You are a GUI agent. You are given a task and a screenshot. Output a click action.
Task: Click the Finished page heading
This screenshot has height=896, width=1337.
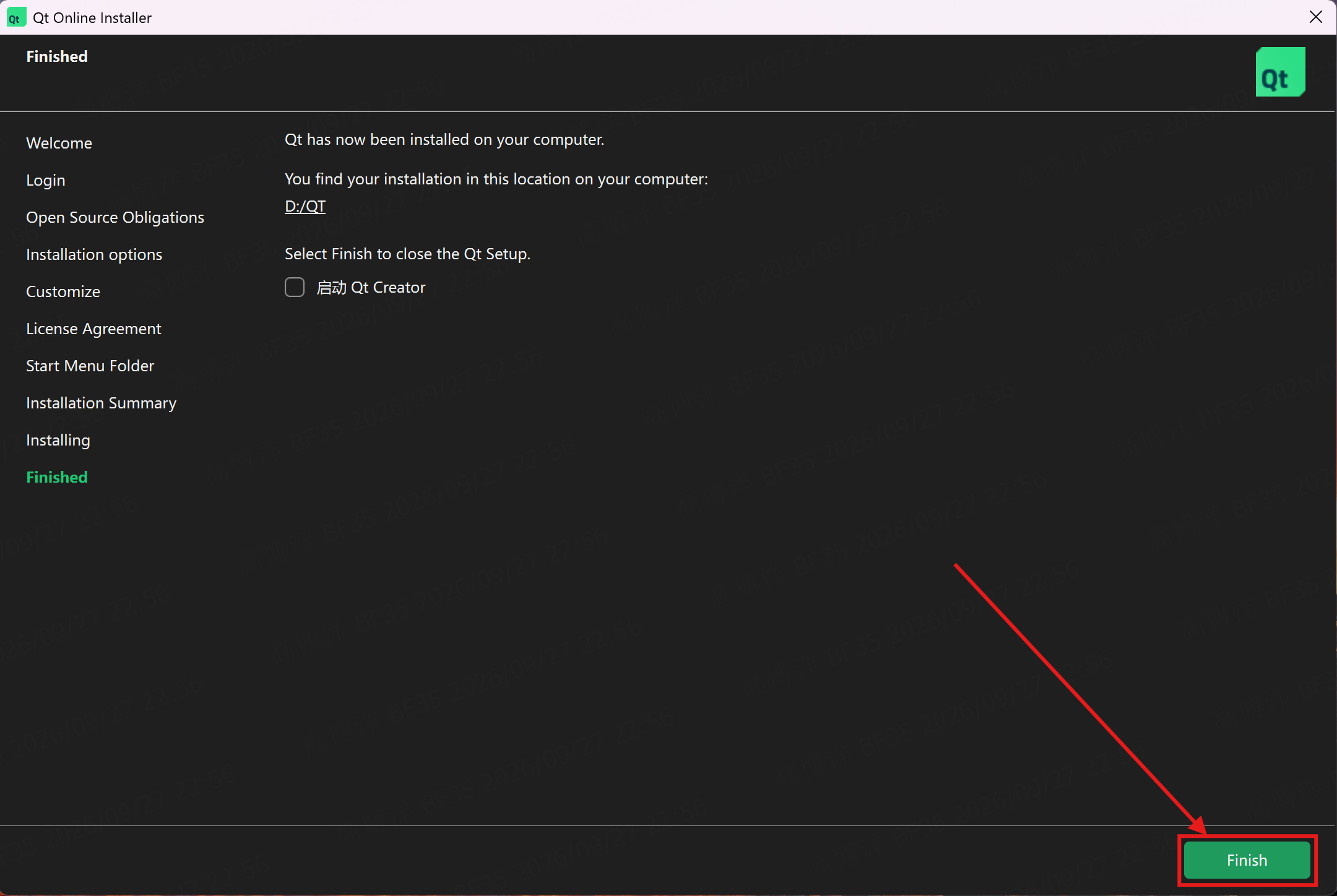point(57,56)
